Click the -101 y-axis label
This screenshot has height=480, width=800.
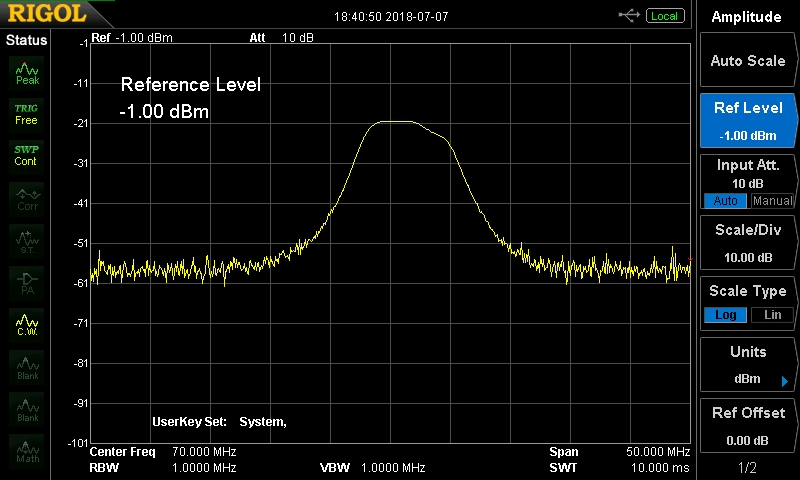(78, 443)
